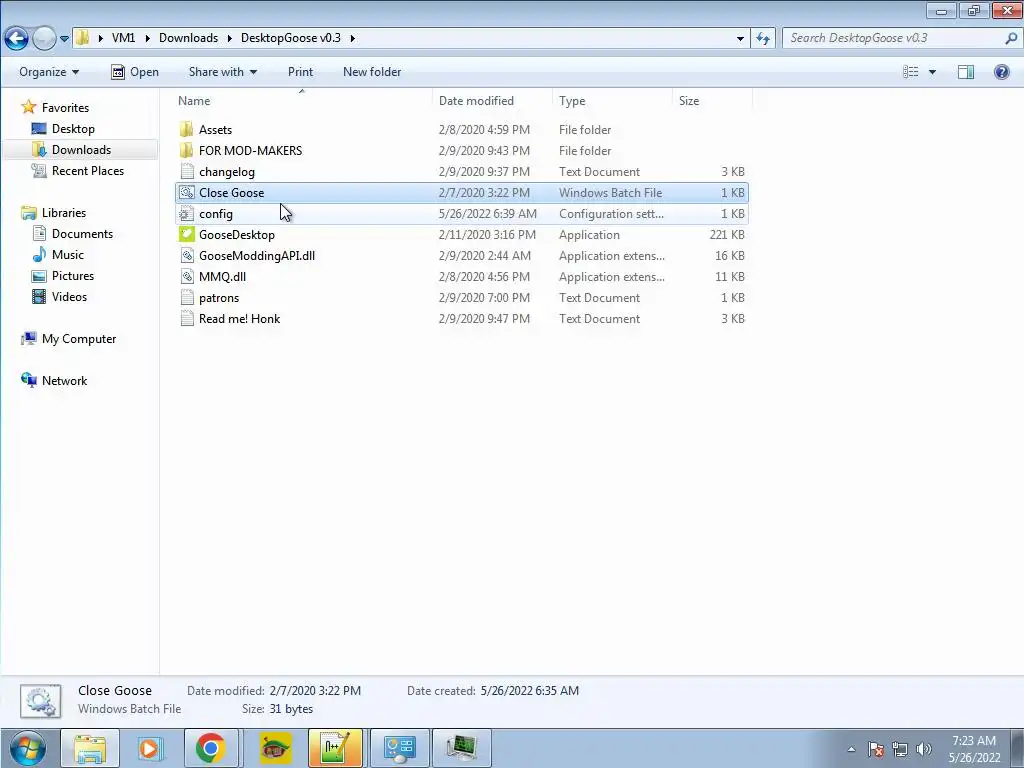Click the green and brown taskbar icon
Screen dimensions: 1024x768
click(275, 748)
